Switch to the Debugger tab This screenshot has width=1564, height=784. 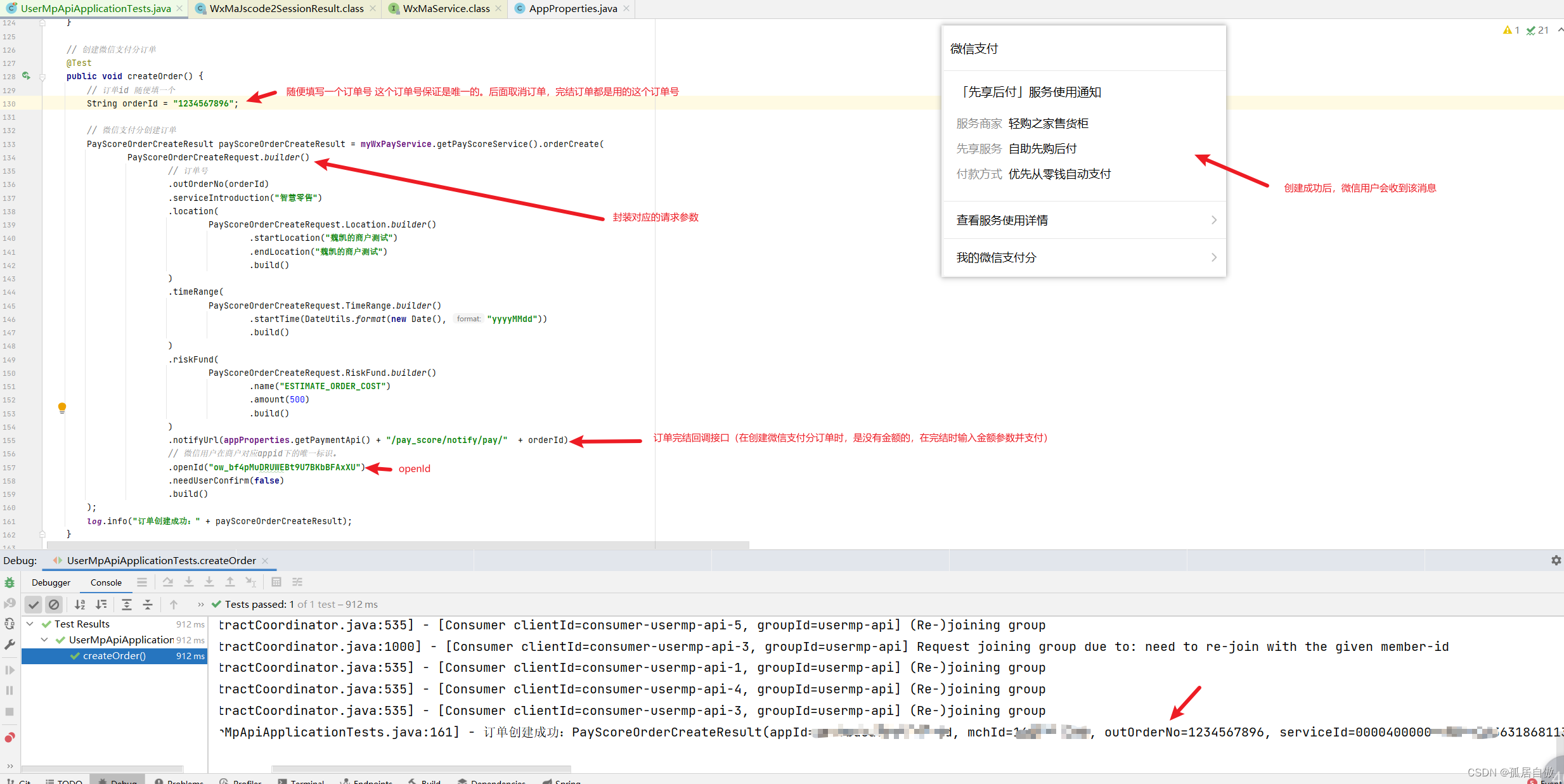click(51, 582)
